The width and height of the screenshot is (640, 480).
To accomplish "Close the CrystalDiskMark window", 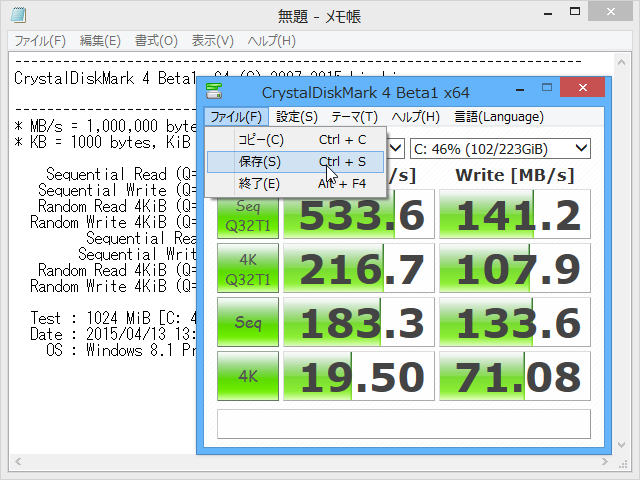I will [582, 87].
